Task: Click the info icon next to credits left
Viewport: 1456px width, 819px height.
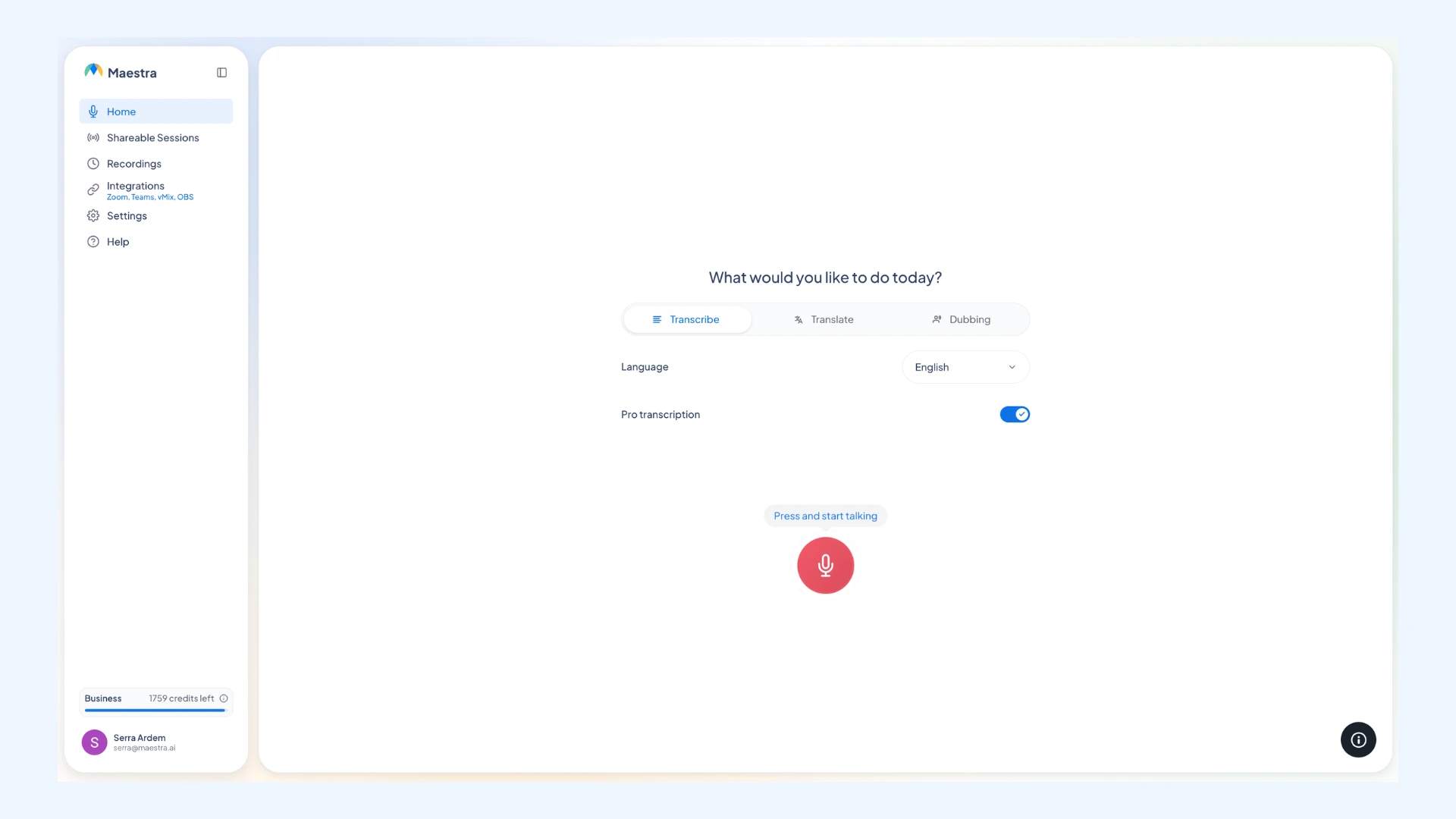Action: pyautogui.click(x=224, y=698)
